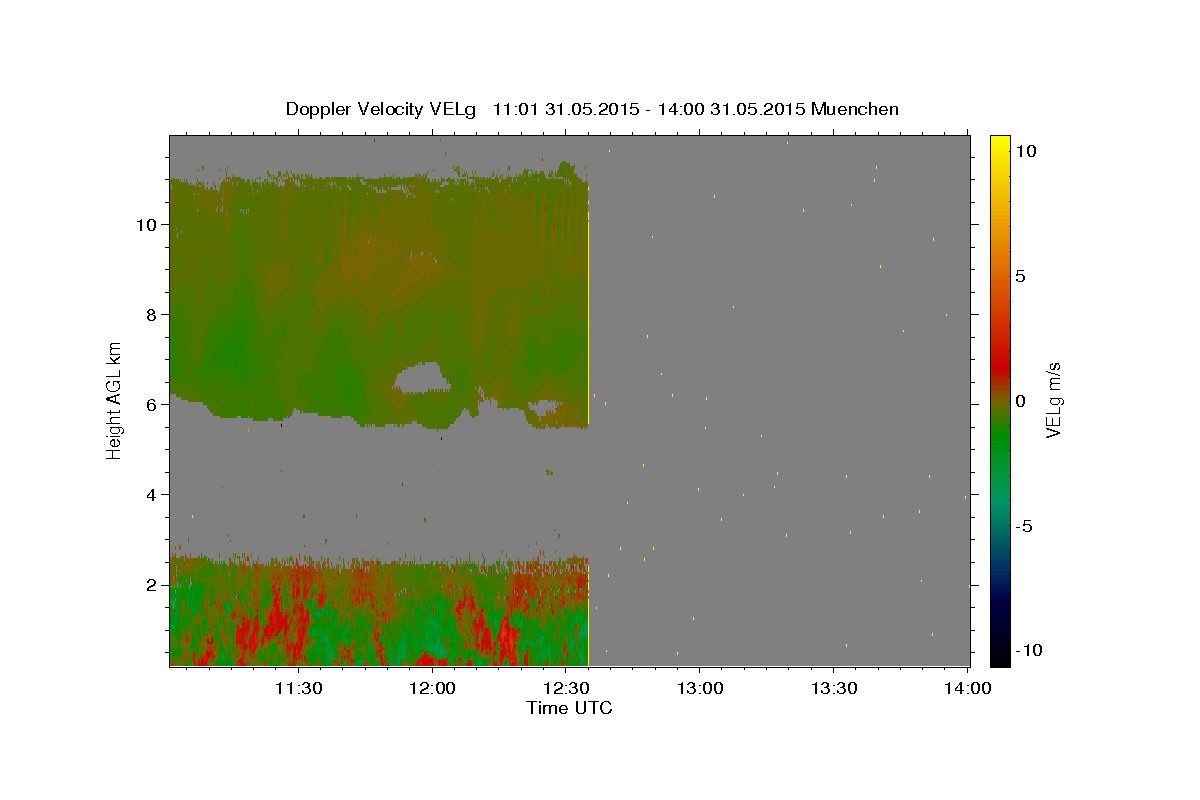Click the colorbar label '10' at top

pyautogui.click(x=1026, y=150)
